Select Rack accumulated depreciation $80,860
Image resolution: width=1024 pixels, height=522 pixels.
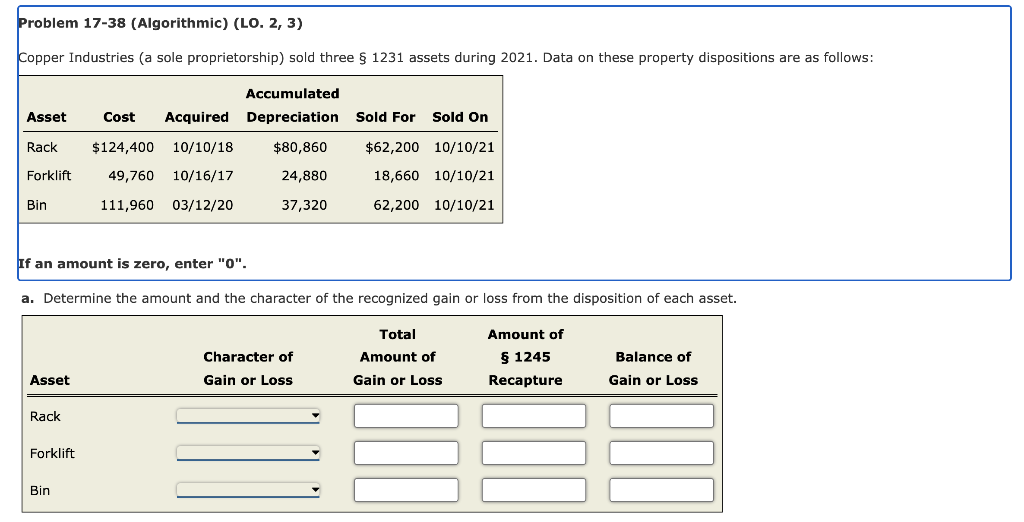[300, 148]
